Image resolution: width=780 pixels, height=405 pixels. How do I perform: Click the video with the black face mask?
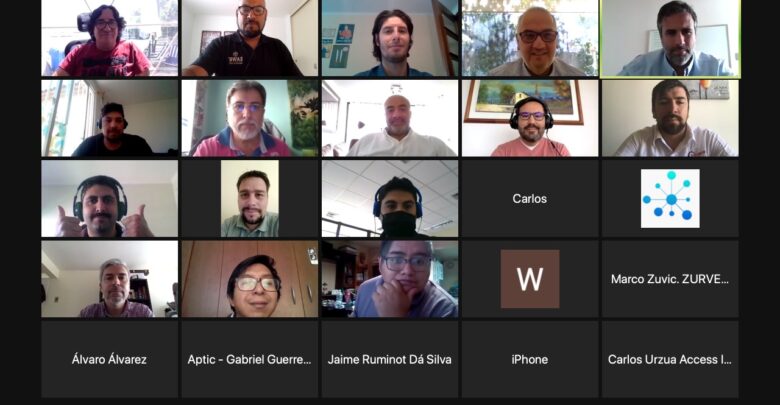(x=390, y=199)
